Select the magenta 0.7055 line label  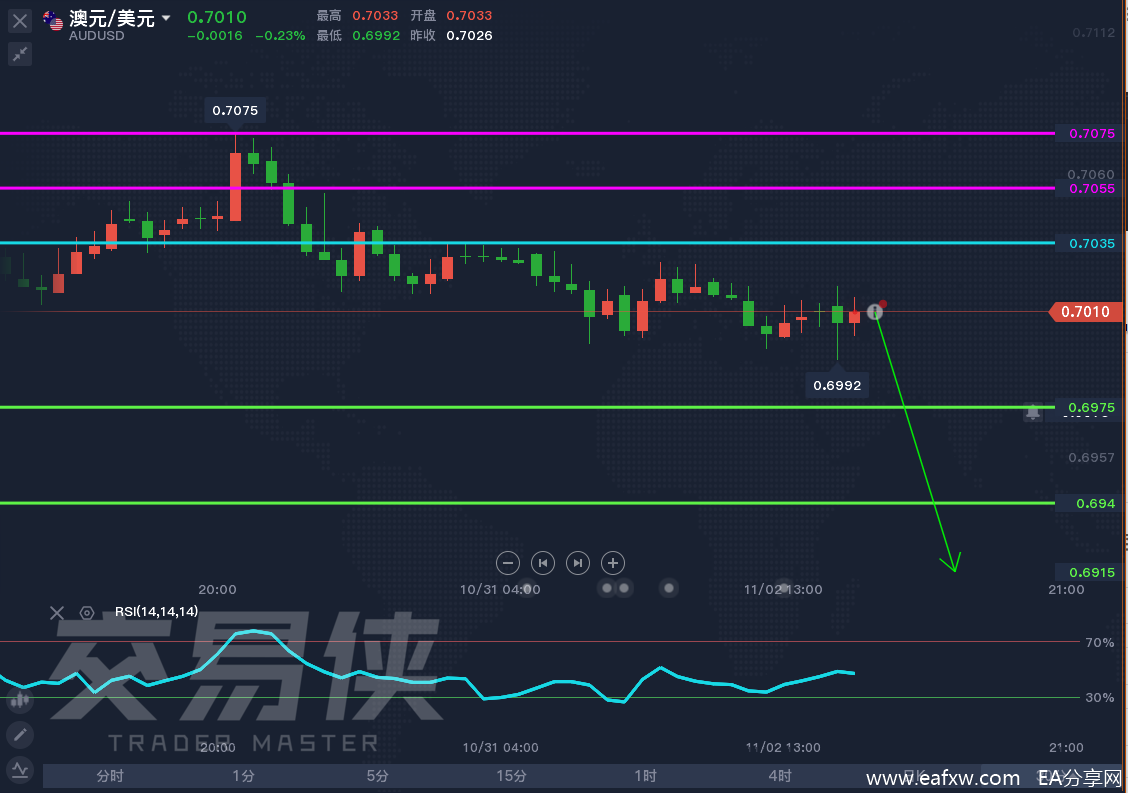[x=1091, y=189]
